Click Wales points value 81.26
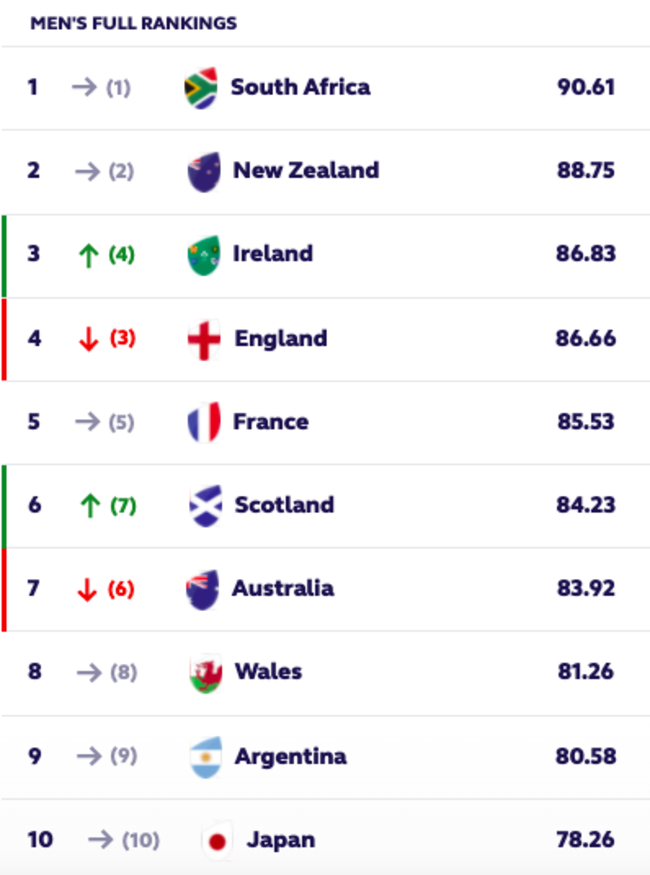Screen dimensions: 650x875 tap(586, 672)
